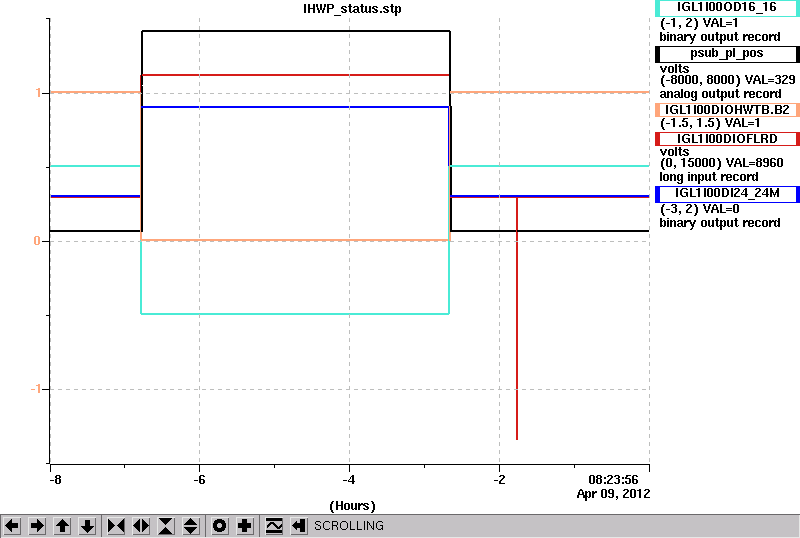This screenshot has height=538, width=800.
Task: Click the (-8000, 8000) VAL=329 range text
Action: point(728,80)
